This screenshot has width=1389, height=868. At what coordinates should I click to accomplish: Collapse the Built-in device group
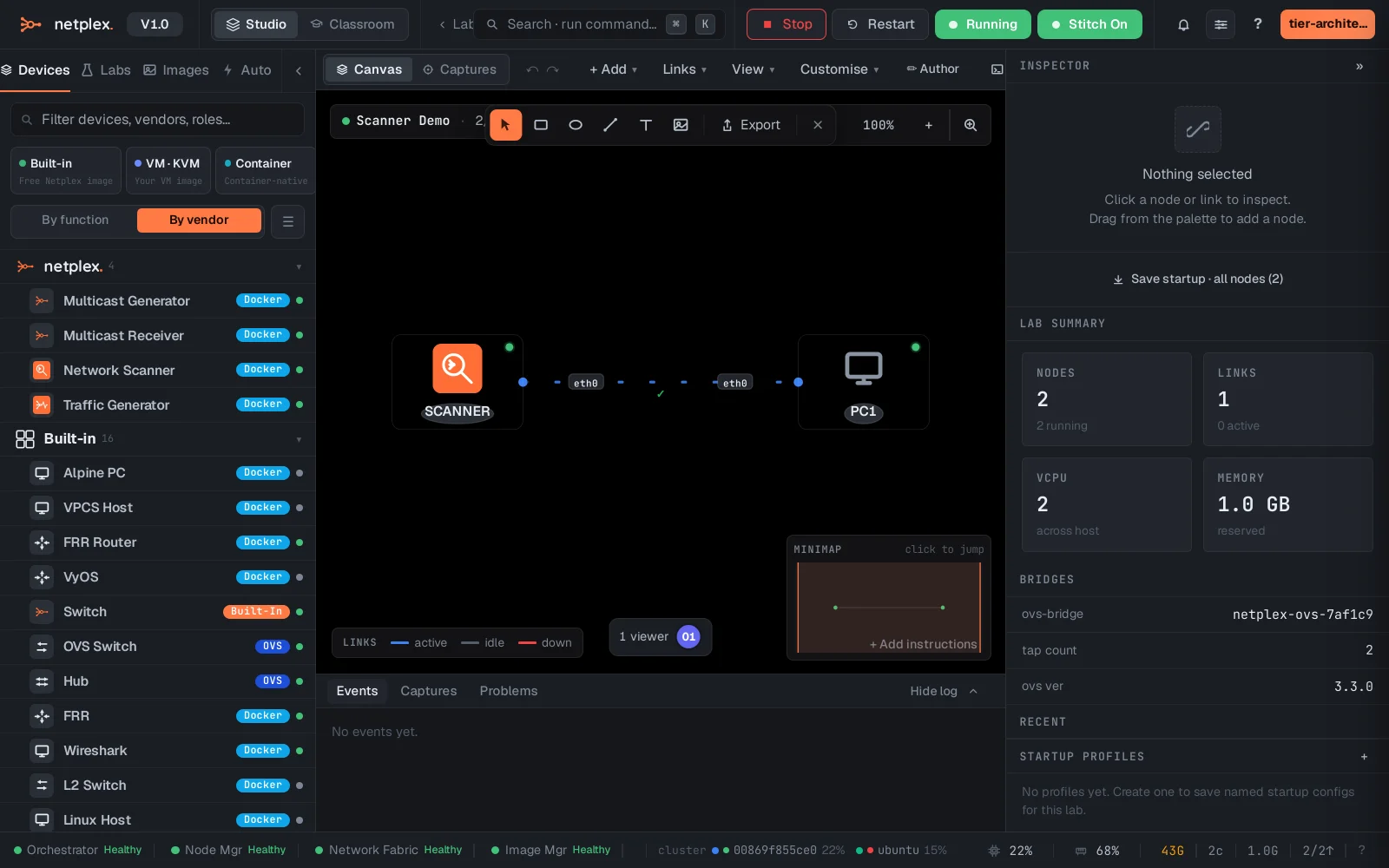(x=299, y=439)
